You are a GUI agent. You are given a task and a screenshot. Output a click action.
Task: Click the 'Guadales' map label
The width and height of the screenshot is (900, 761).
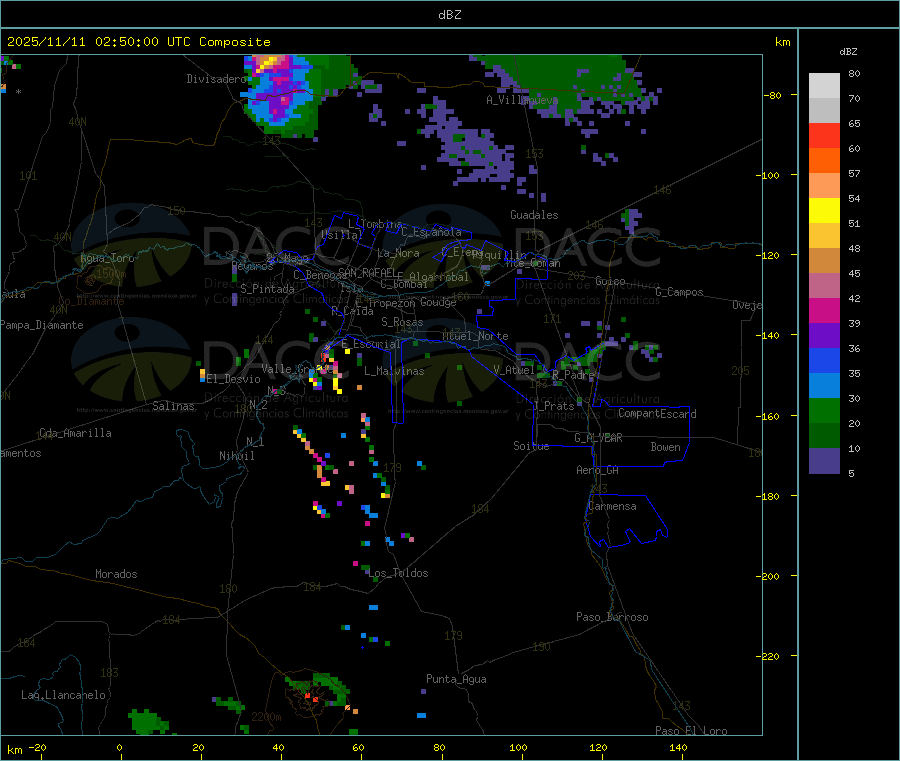(534, 215)
